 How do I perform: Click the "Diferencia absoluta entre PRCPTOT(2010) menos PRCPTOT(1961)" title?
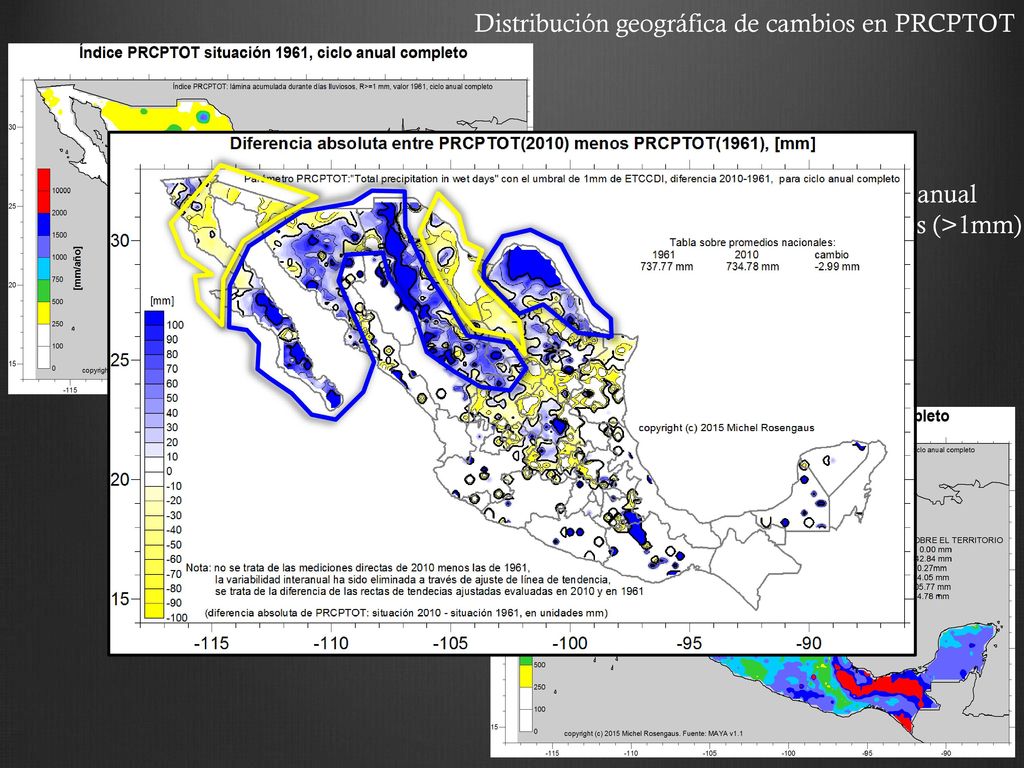(x=522, y=144)
